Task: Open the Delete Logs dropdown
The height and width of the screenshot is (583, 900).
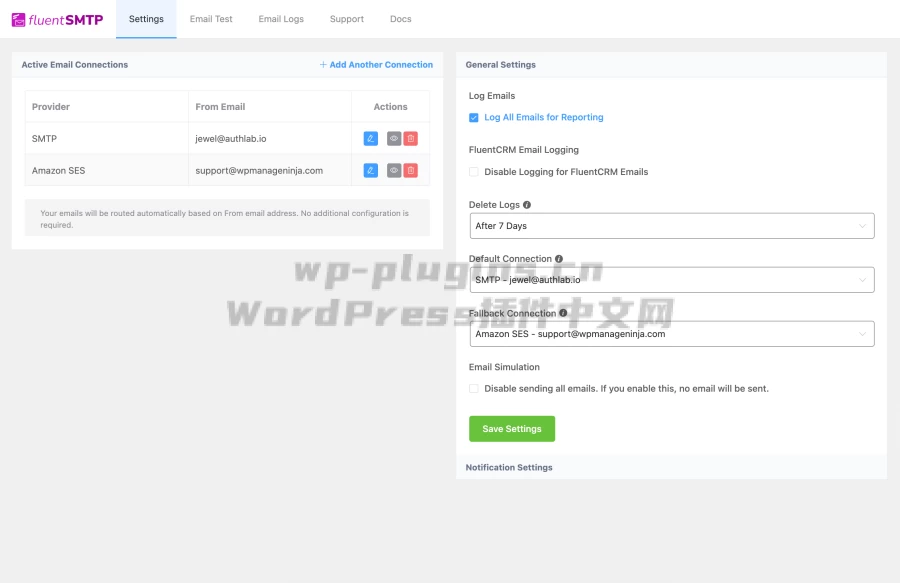Action: coord(672,226)
